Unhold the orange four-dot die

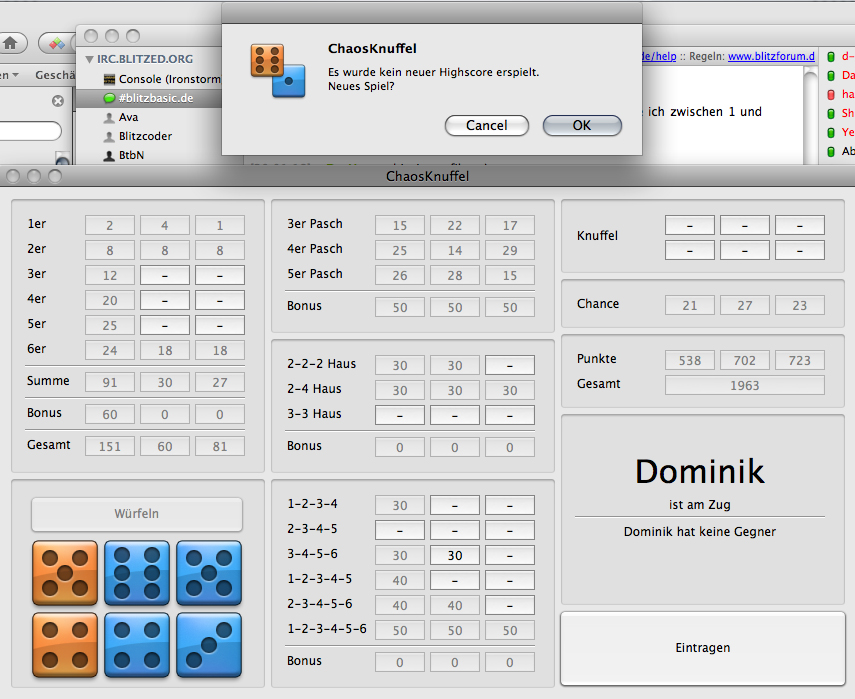pyautogui.click(x=65, y=645)
